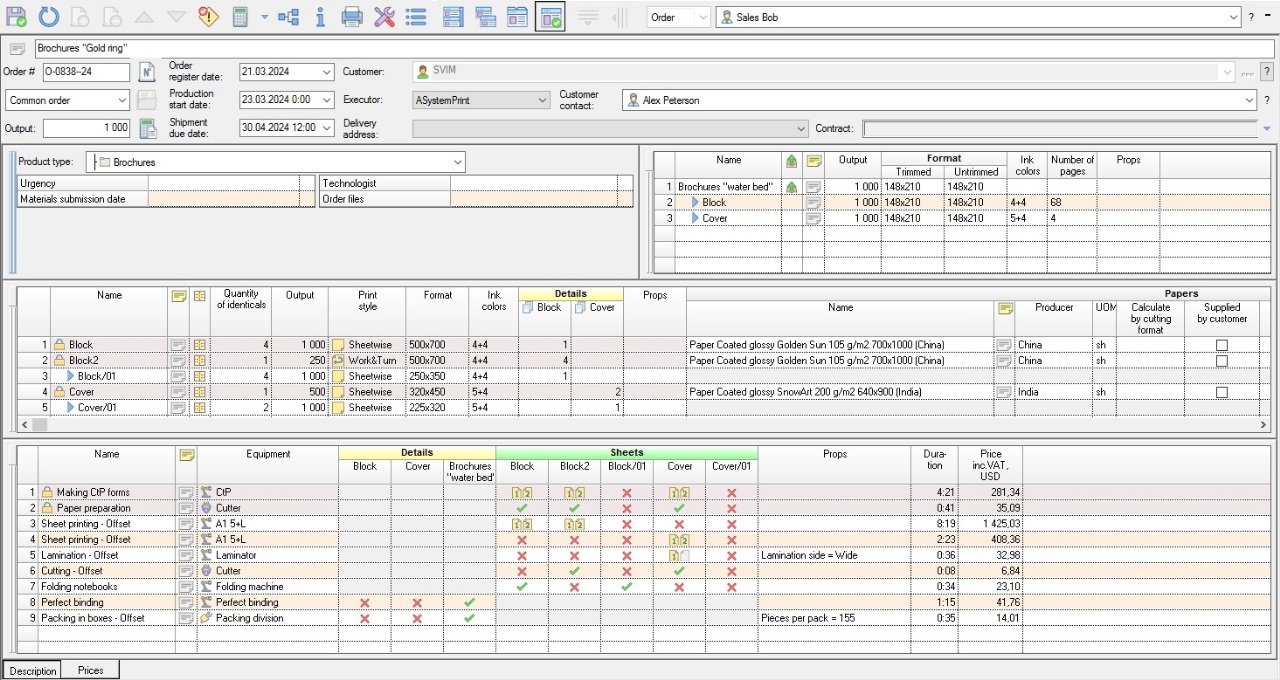Toggle Supplied by customer checkbox for Block2
The image size is (1280, 680).
pos(1221,361)
